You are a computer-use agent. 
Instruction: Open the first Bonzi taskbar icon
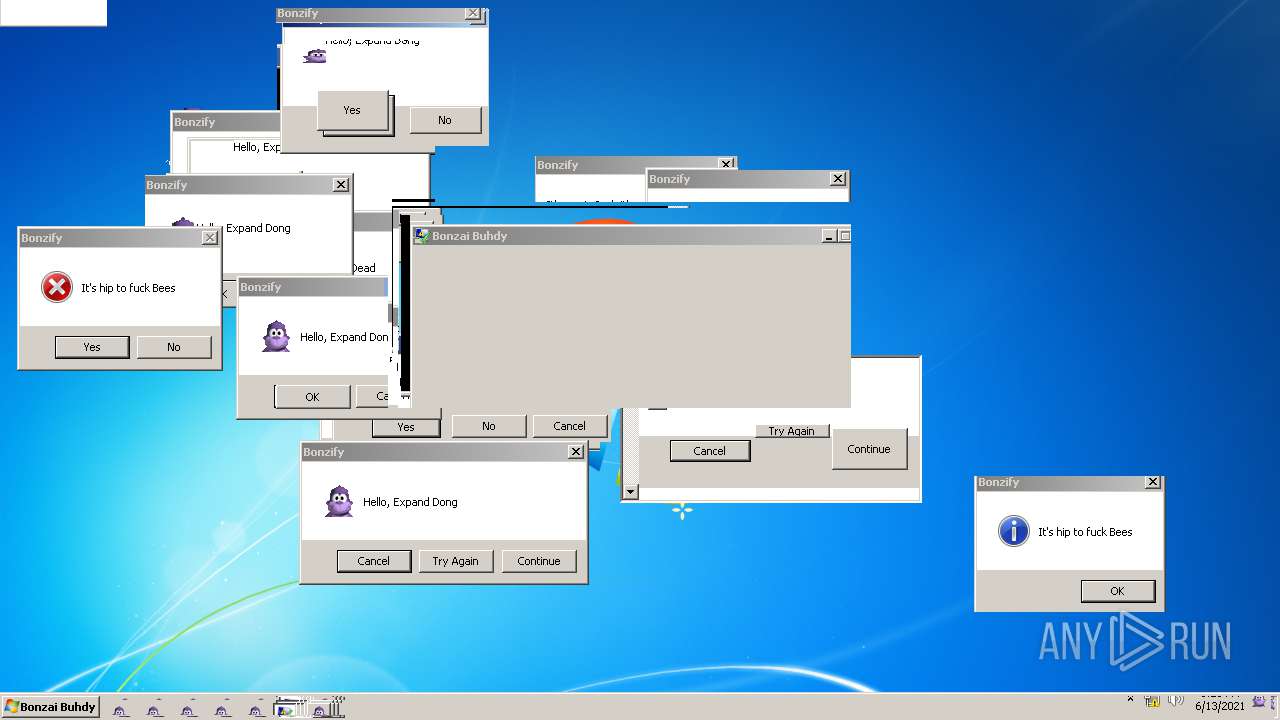pos(121,709)
